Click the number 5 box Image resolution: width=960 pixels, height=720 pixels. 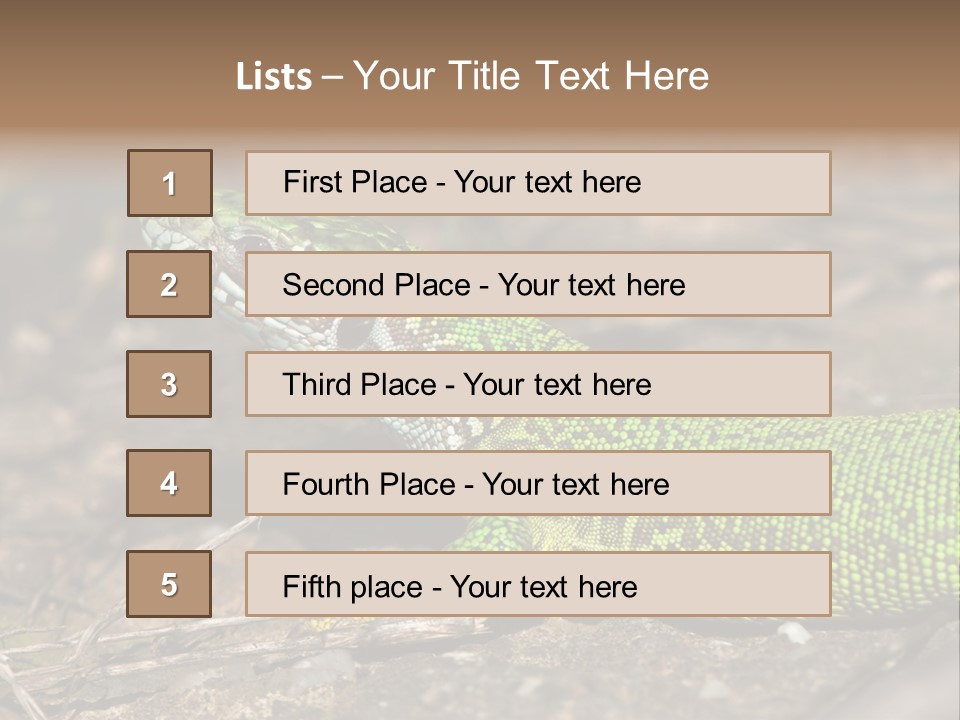(x=169, y=584)
